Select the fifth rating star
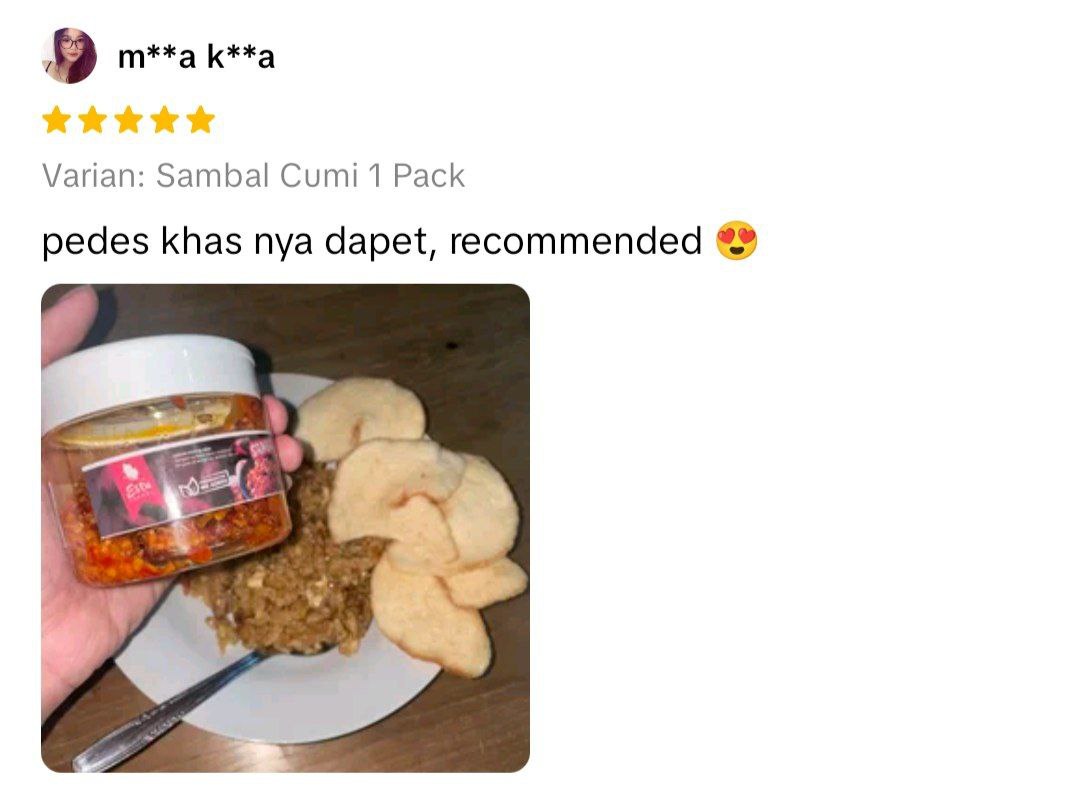1080x804 pixels. 200,119
